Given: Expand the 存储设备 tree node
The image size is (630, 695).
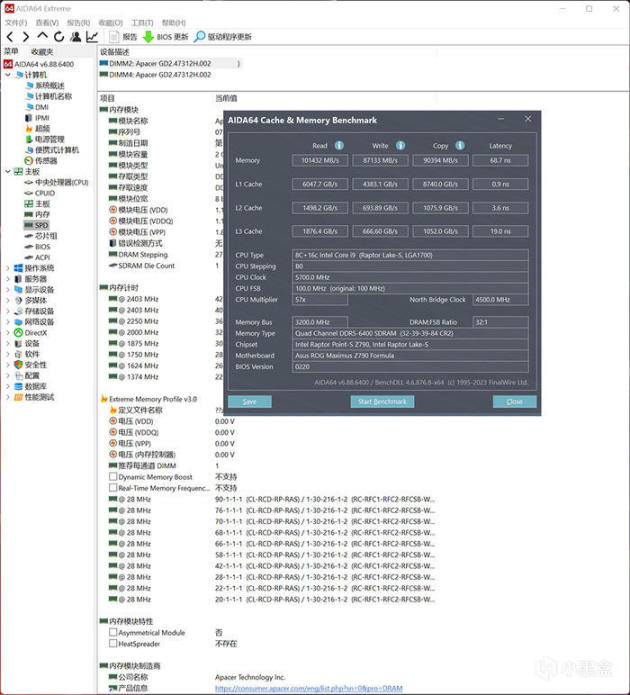Looking at the screenshot, I should pyautogui.click(x=8, y=311).
